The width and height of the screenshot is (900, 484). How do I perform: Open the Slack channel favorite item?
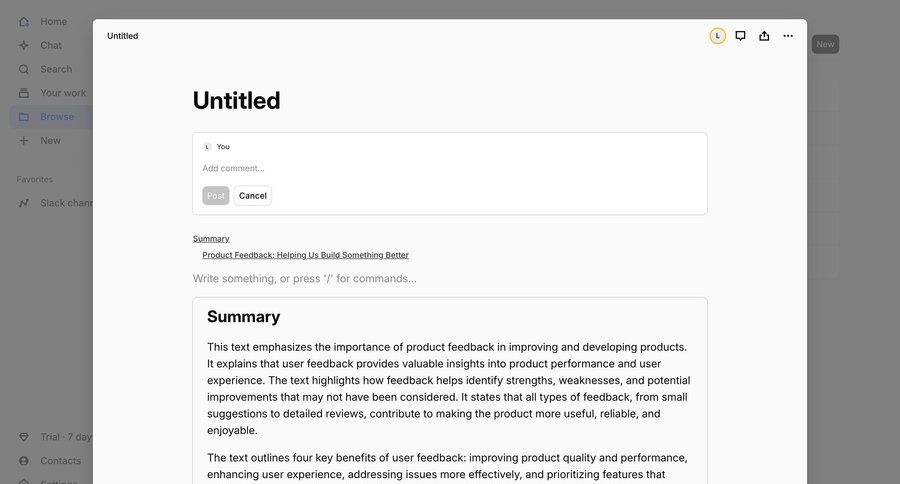coord(66,203)
